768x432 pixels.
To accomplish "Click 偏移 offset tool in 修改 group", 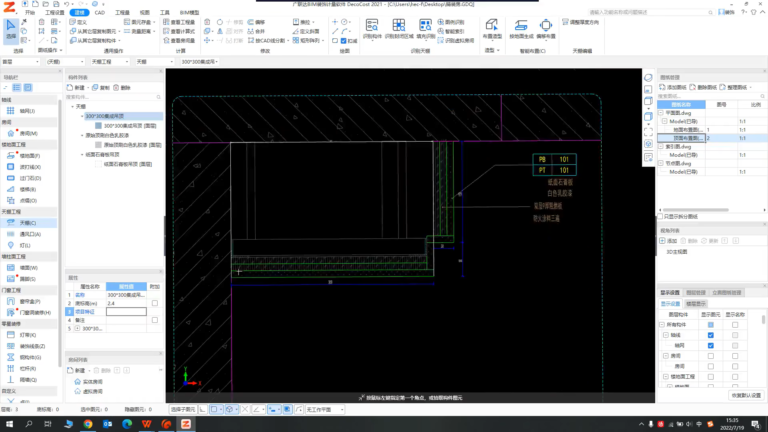I will tap(256, 22).
